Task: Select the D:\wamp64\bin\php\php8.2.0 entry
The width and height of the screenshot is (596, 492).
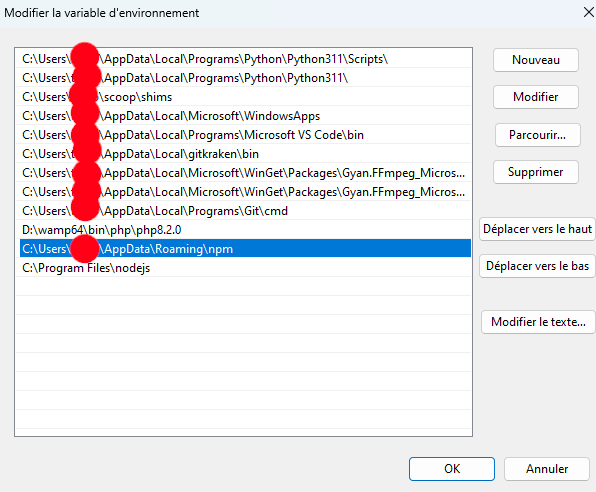Action: (x=243, y=230)
